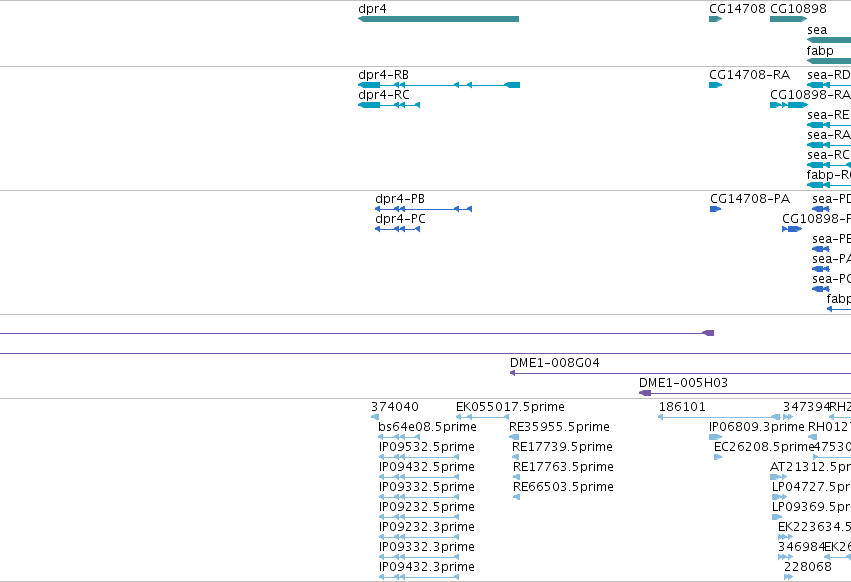Screen dimensions: 851x582
Task: Click the RE35955.5prime EST glyph
Action: (514, 437)
